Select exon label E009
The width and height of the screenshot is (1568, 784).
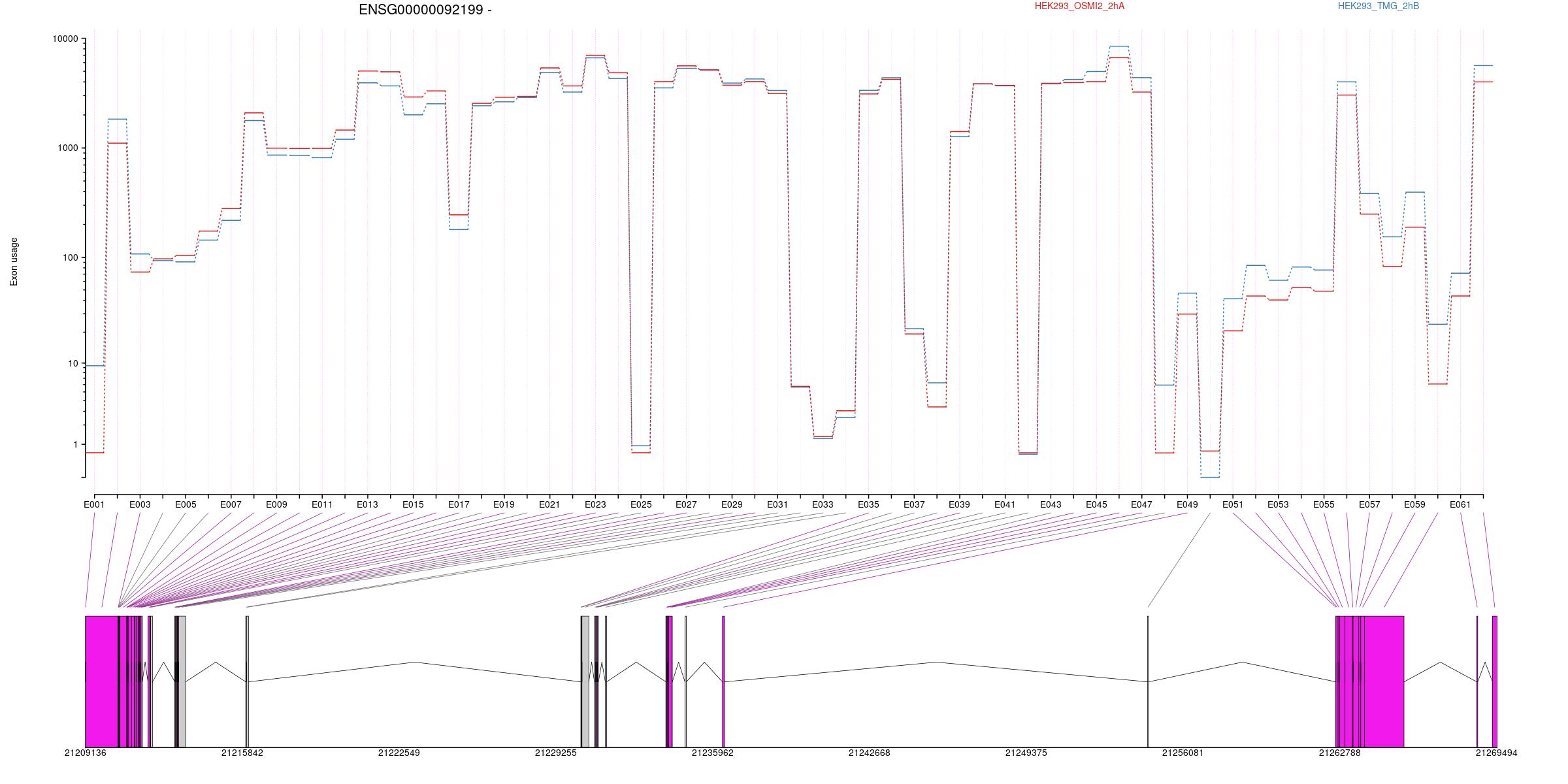coord(276,504)
